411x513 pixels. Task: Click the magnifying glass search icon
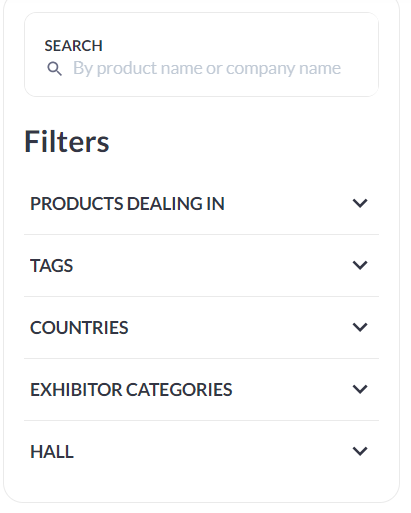54,69
